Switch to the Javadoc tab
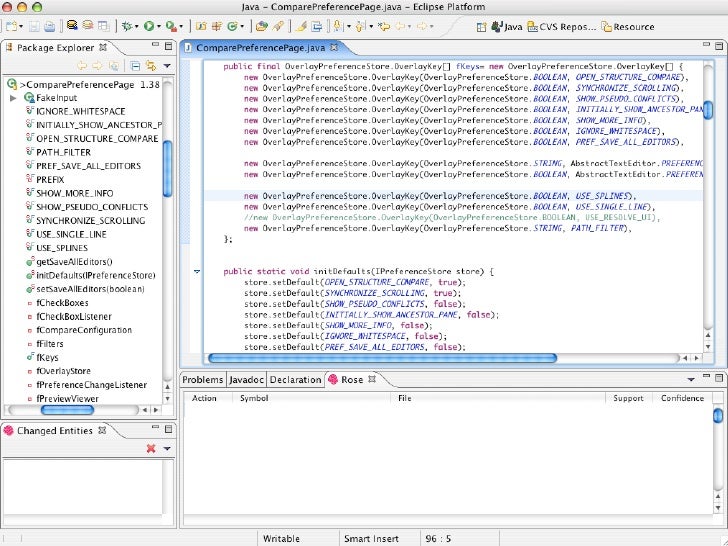The width and height of the screenshot is (728, 546). click(x=246, y=380)
